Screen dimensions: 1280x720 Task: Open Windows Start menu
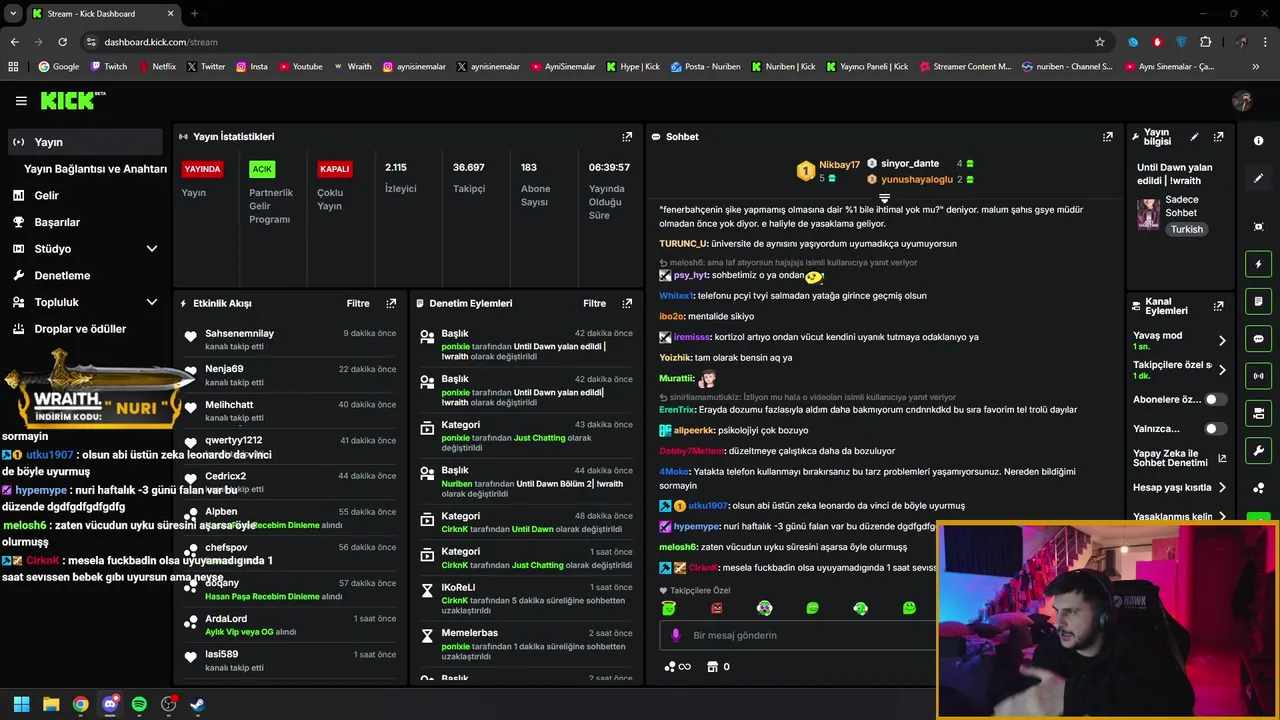[x=22, y=704]
